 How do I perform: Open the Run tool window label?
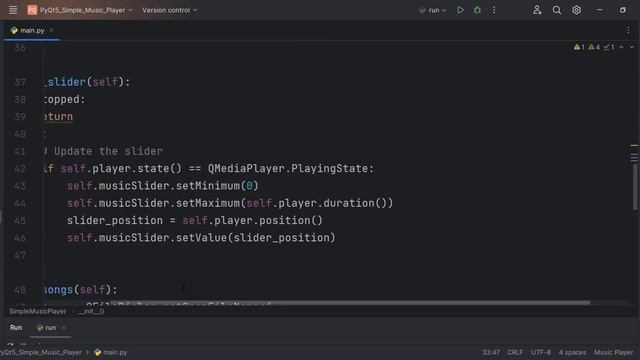tap(16, 328)
